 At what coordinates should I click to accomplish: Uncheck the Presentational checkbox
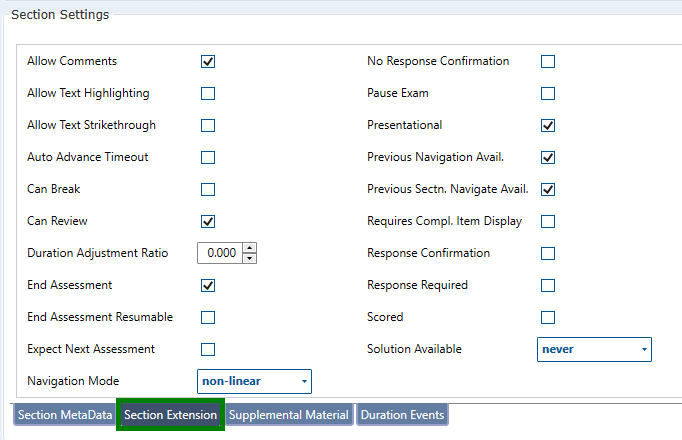(548, 125)
